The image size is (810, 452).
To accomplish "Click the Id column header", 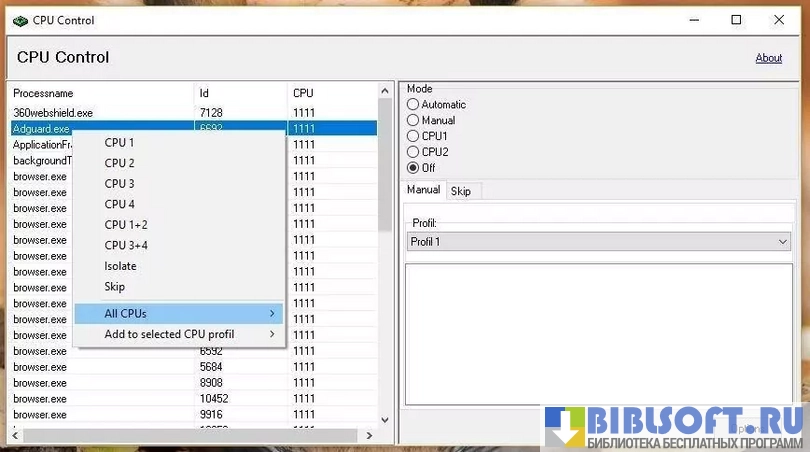I will [240, 93].
